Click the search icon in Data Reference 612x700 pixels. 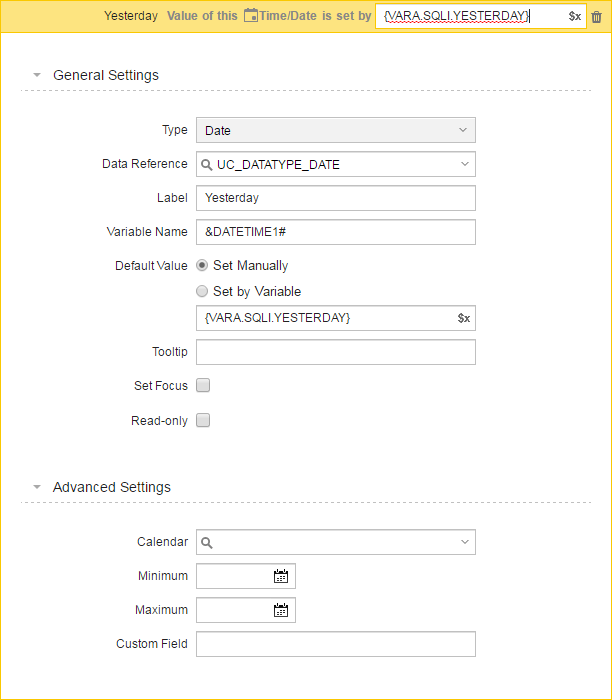[x=206, y=165]
